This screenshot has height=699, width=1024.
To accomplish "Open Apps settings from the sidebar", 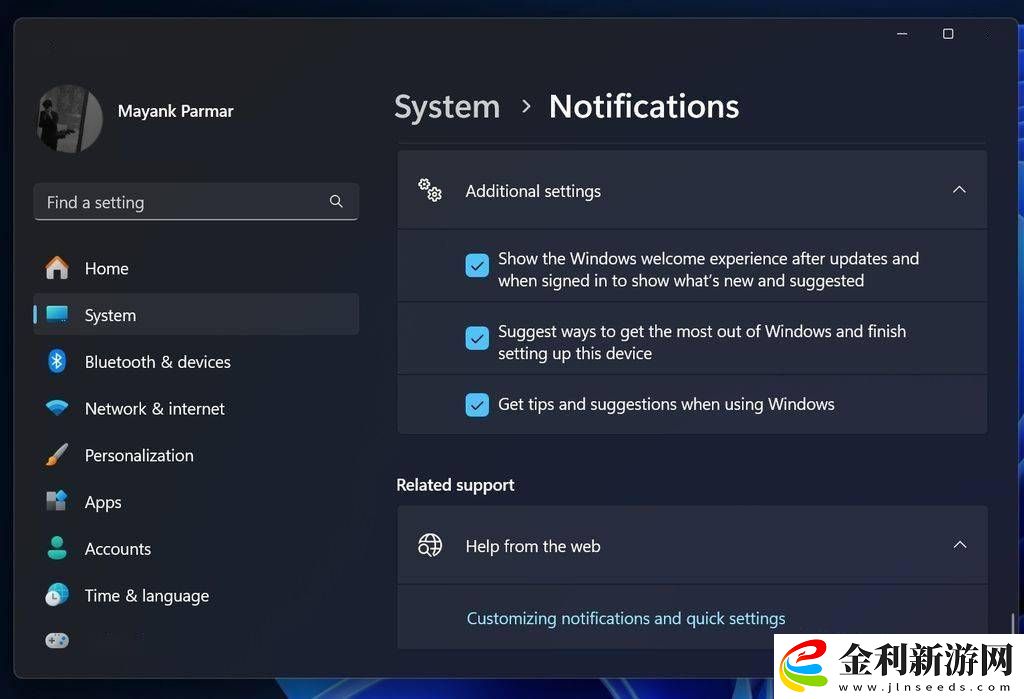I will point(103,501).
